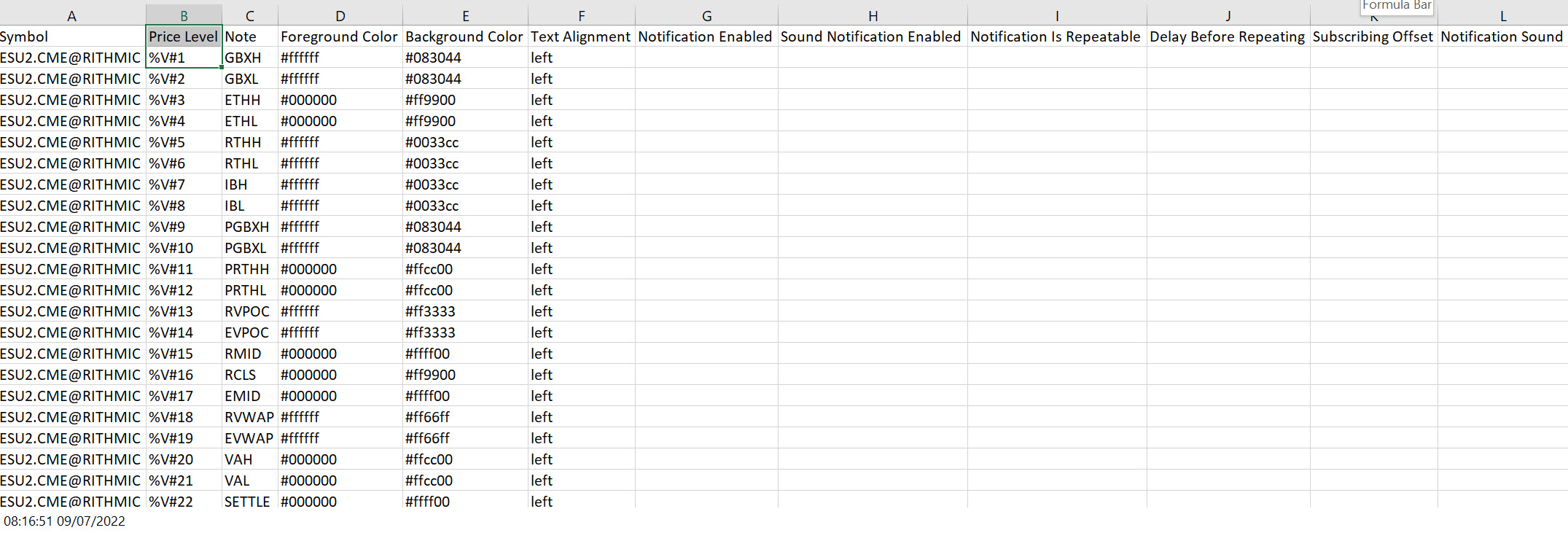Select the #ff66ff background cell for EVWAP
Screen dimensions: 1568x533
[465, 438]
